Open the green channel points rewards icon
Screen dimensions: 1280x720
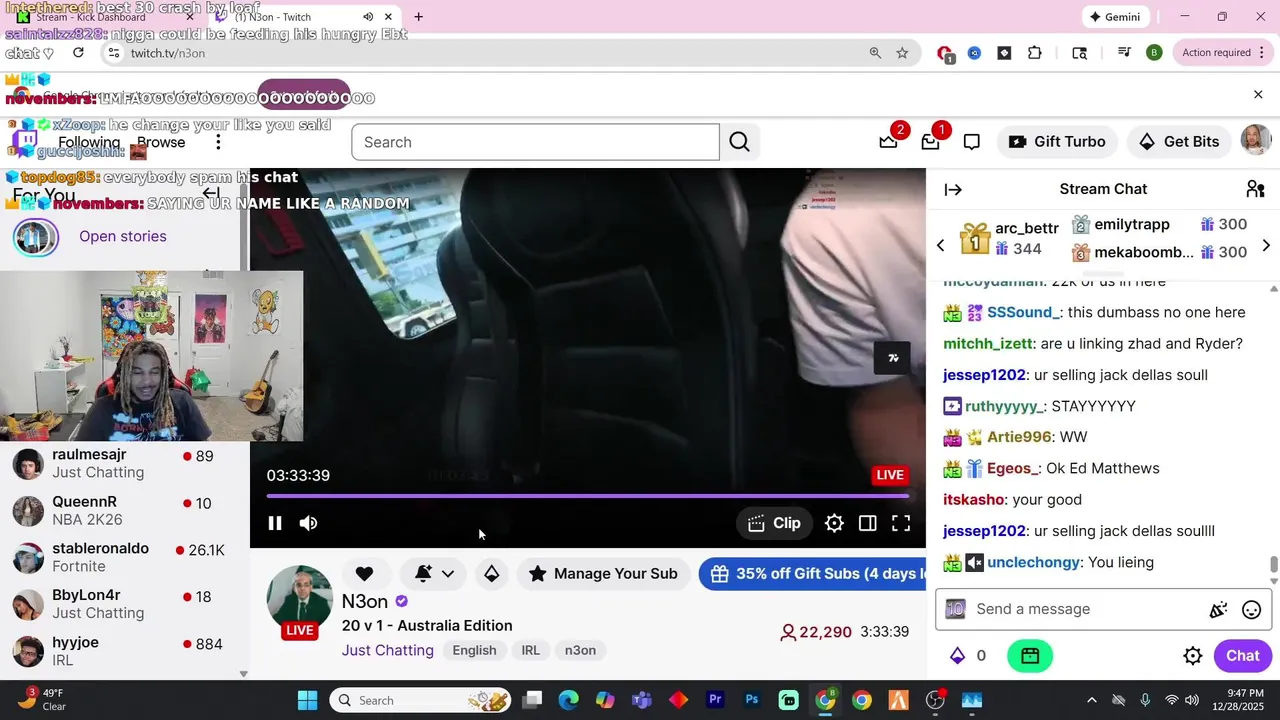click(1030, 656)
